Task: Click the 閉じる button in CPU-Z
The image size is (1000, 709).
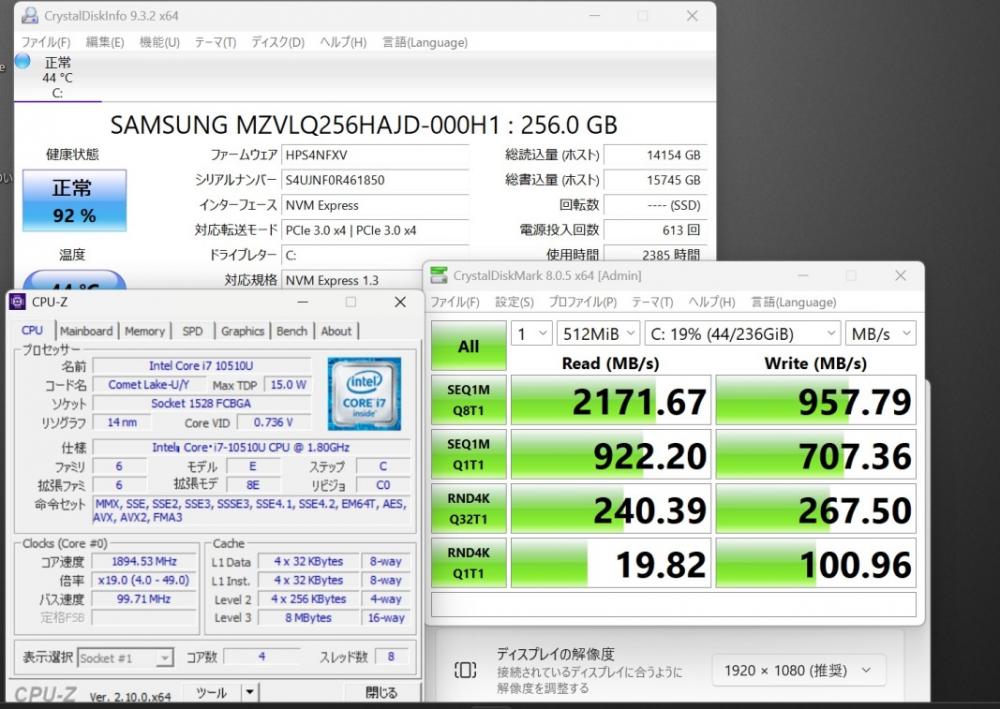Action: pos(381,692)
